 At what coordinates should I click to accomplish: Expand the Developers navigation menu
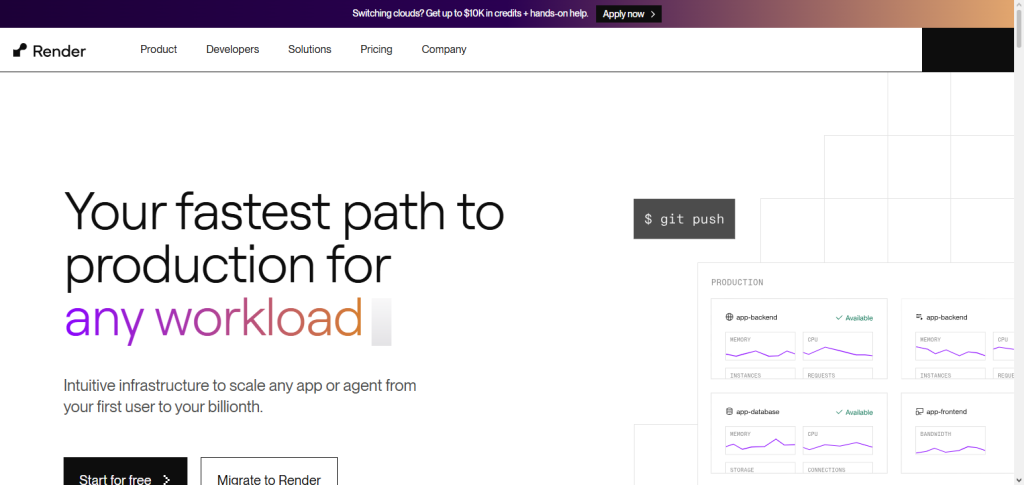tap(232, 50)
